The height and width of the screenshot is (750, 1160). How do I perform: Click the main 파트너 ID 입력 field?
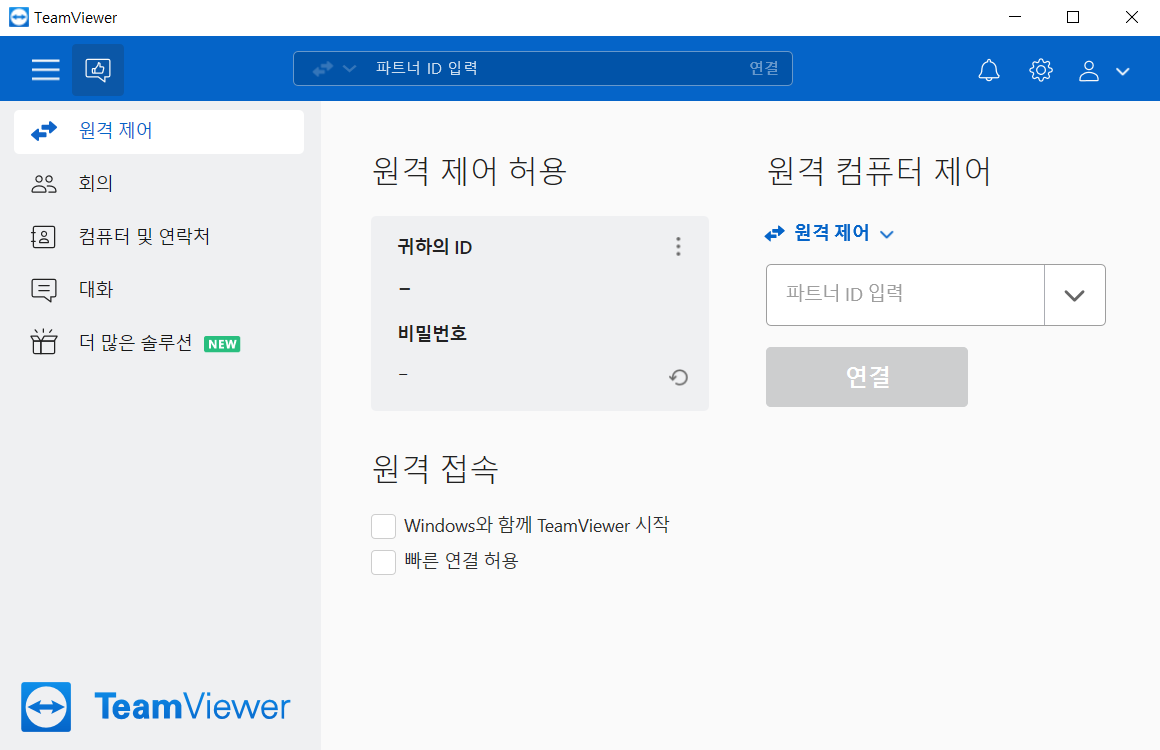905,294
